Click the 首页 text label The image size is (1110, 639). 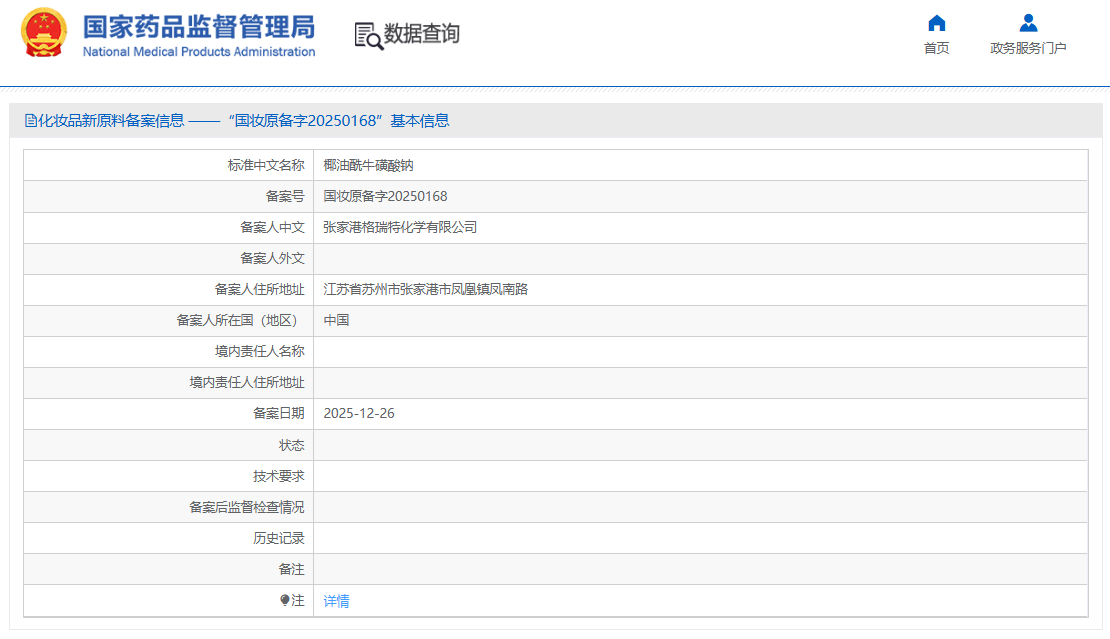pyautogui.click(x=936, y=47)
